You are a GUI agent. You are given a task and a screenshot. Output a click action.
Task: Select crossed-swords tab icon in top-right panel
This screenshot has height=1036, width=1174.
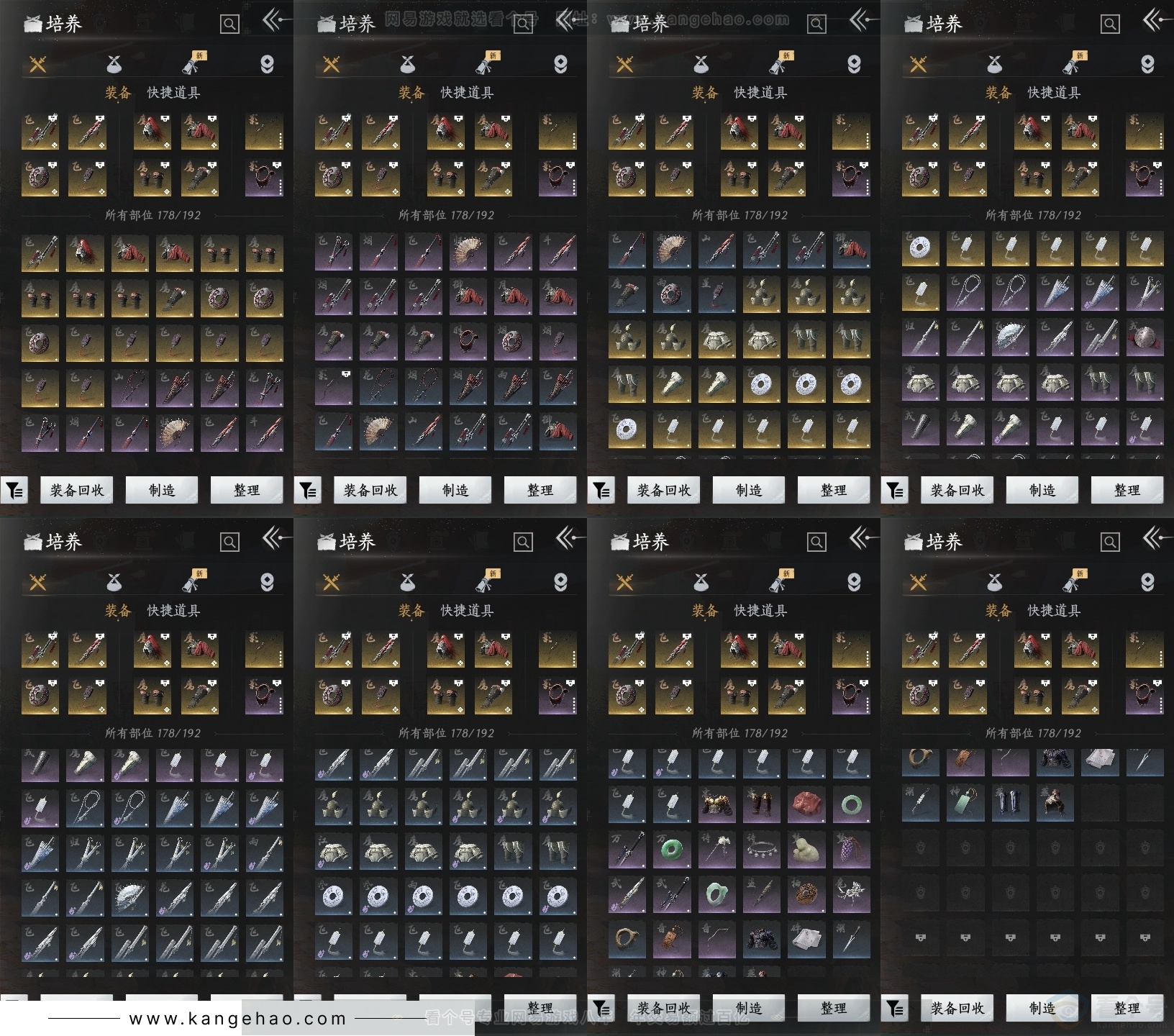[919, 65]
